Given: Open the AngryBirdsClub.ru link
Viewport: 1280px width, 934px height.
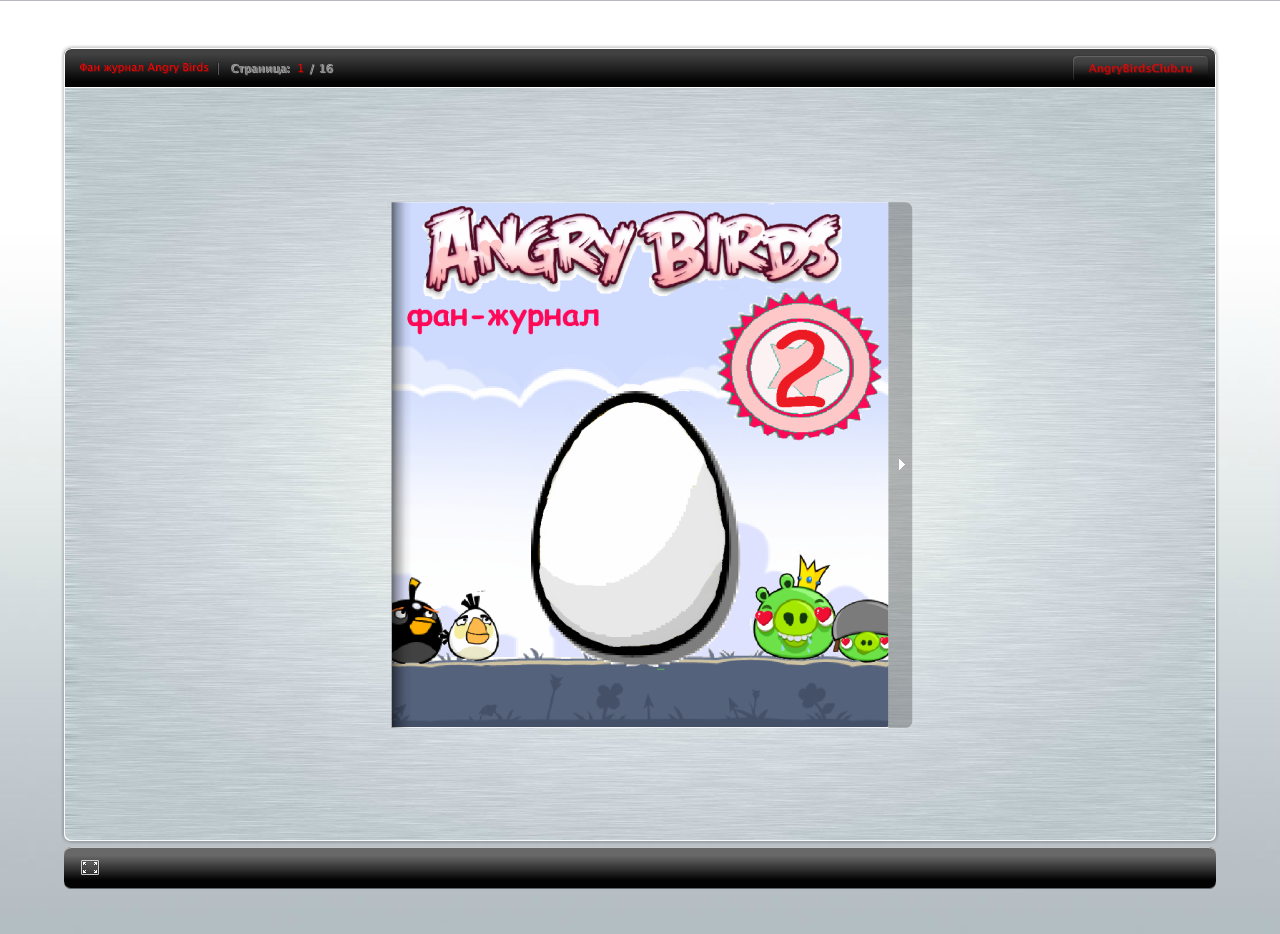Looking at the screenshot, I should pyautogui.click(x=1140, y=68).
